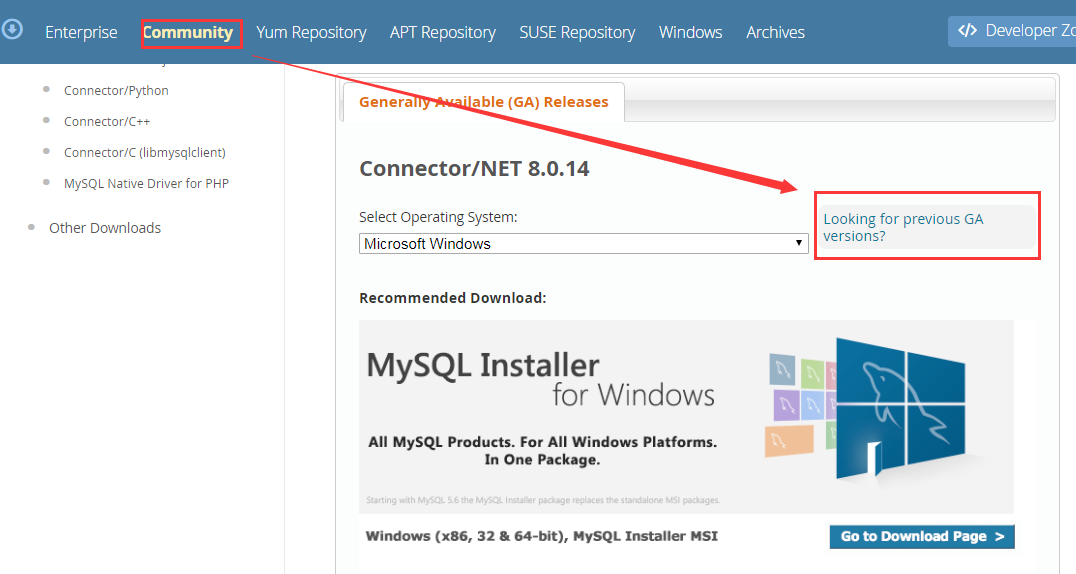The image size is (1076, 574).
Task: Open the Archives section
Action: 775,32
